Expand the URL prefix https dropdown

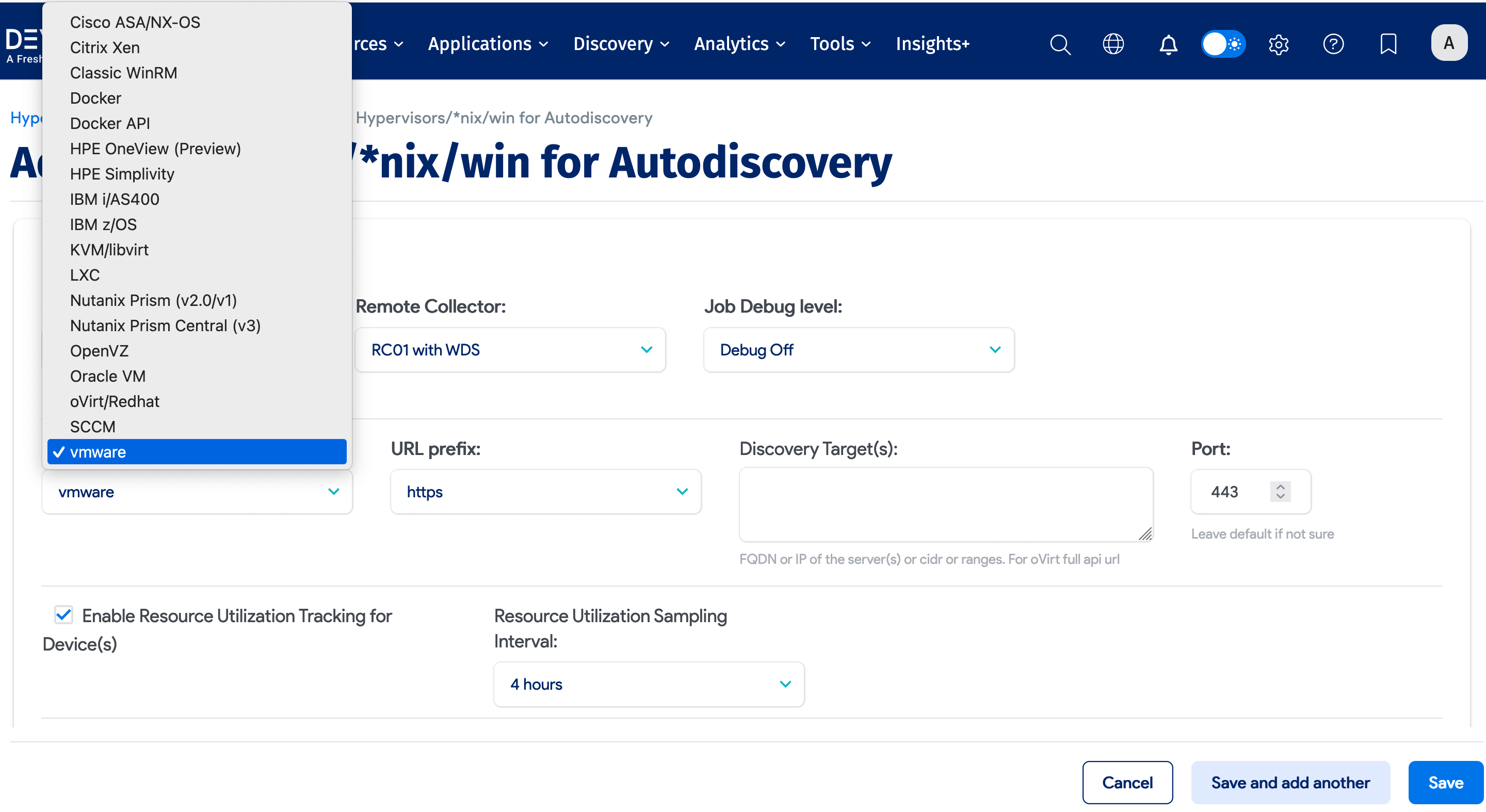coord(545,491)
